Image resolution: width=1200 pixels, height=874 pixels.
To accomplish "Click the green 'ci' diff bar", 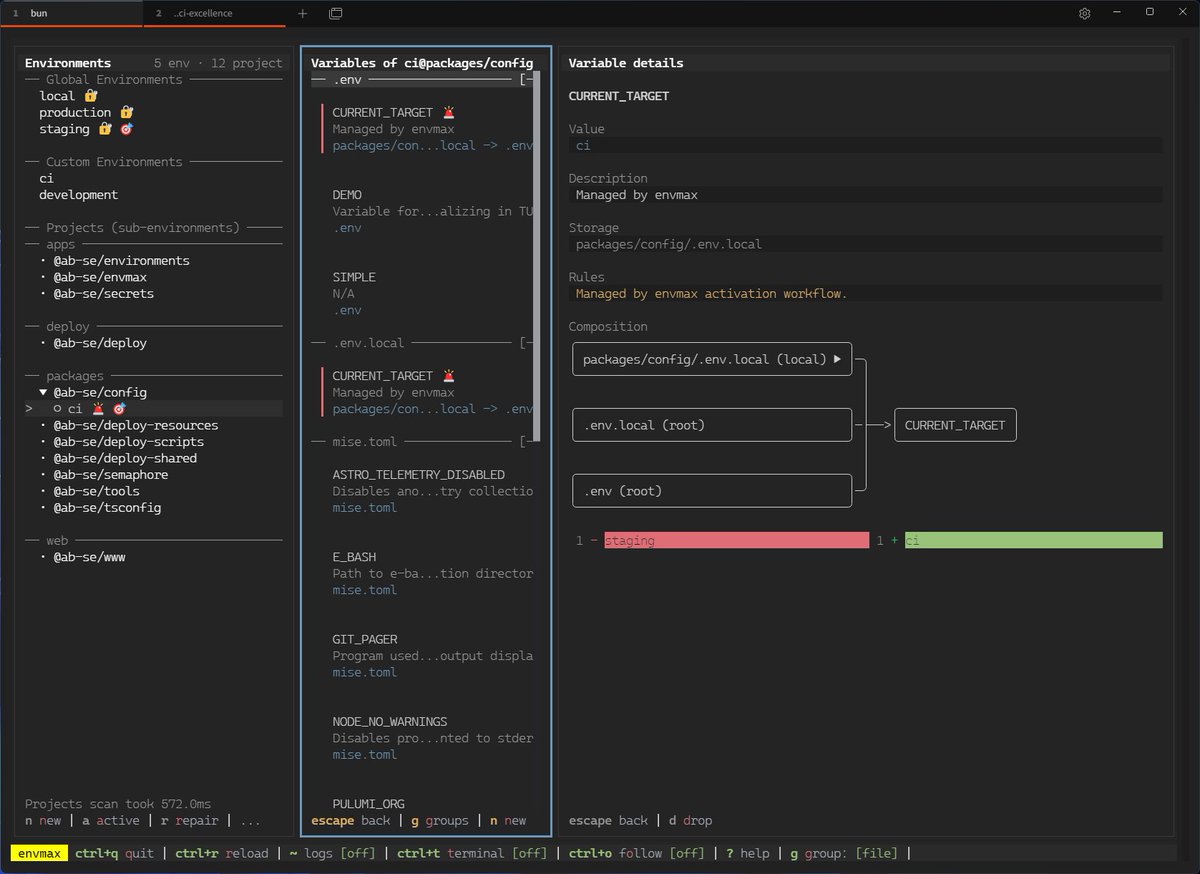I will point(1034,540).
